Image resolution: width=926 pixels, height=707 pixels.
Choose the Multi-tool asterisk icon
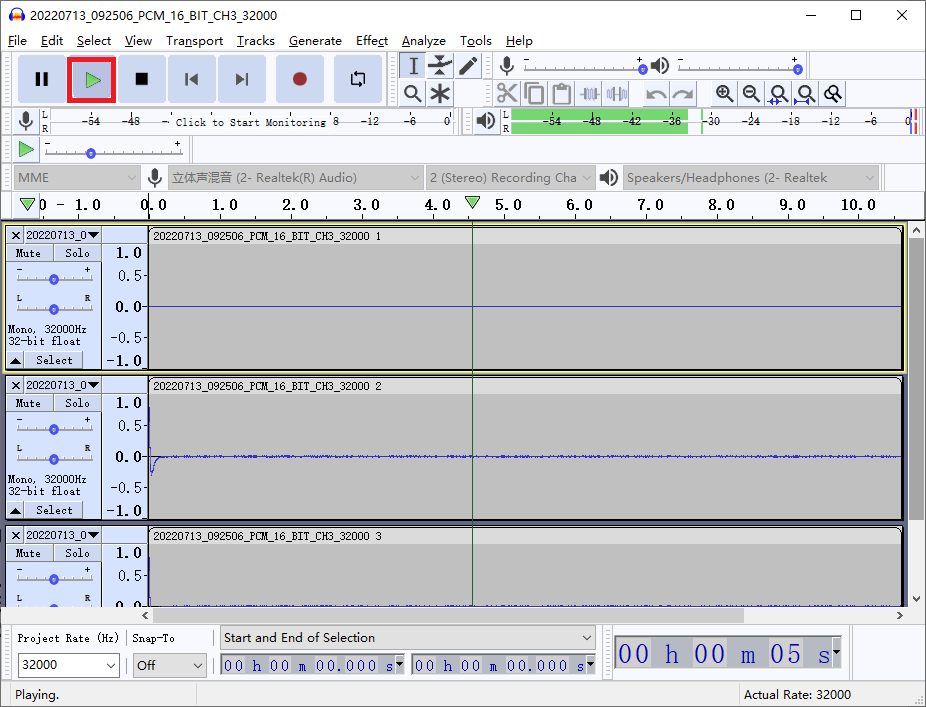click(440, 94)
